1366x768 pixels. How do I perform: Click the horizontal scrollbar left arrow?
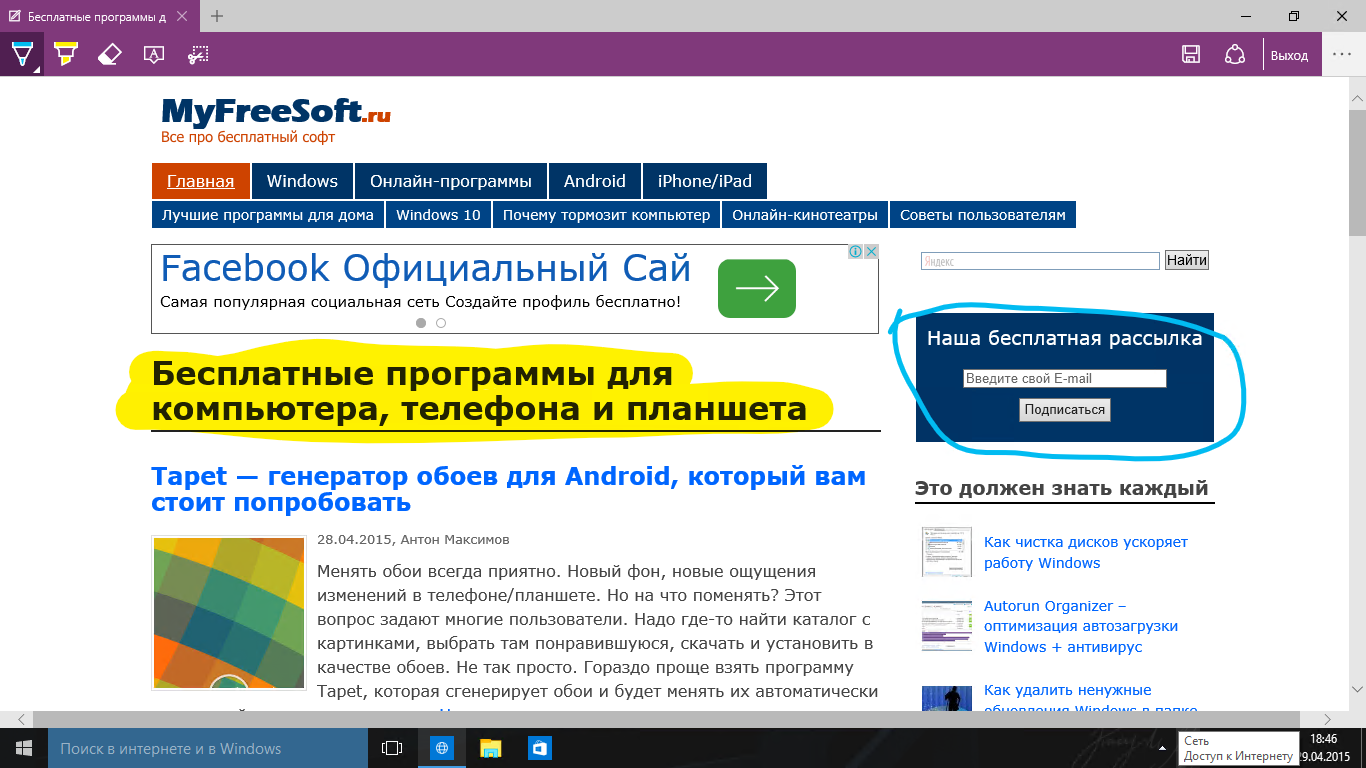[x=21, y=719]
